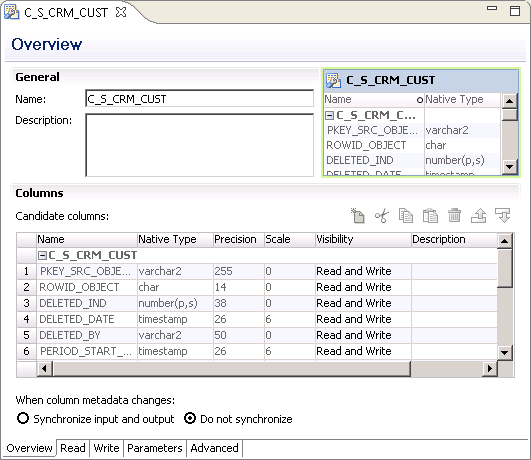Image resolution: width=531 pixels, height=460 pixels.
Task: Click the Description column header
Action: click(x=454, y=239)
